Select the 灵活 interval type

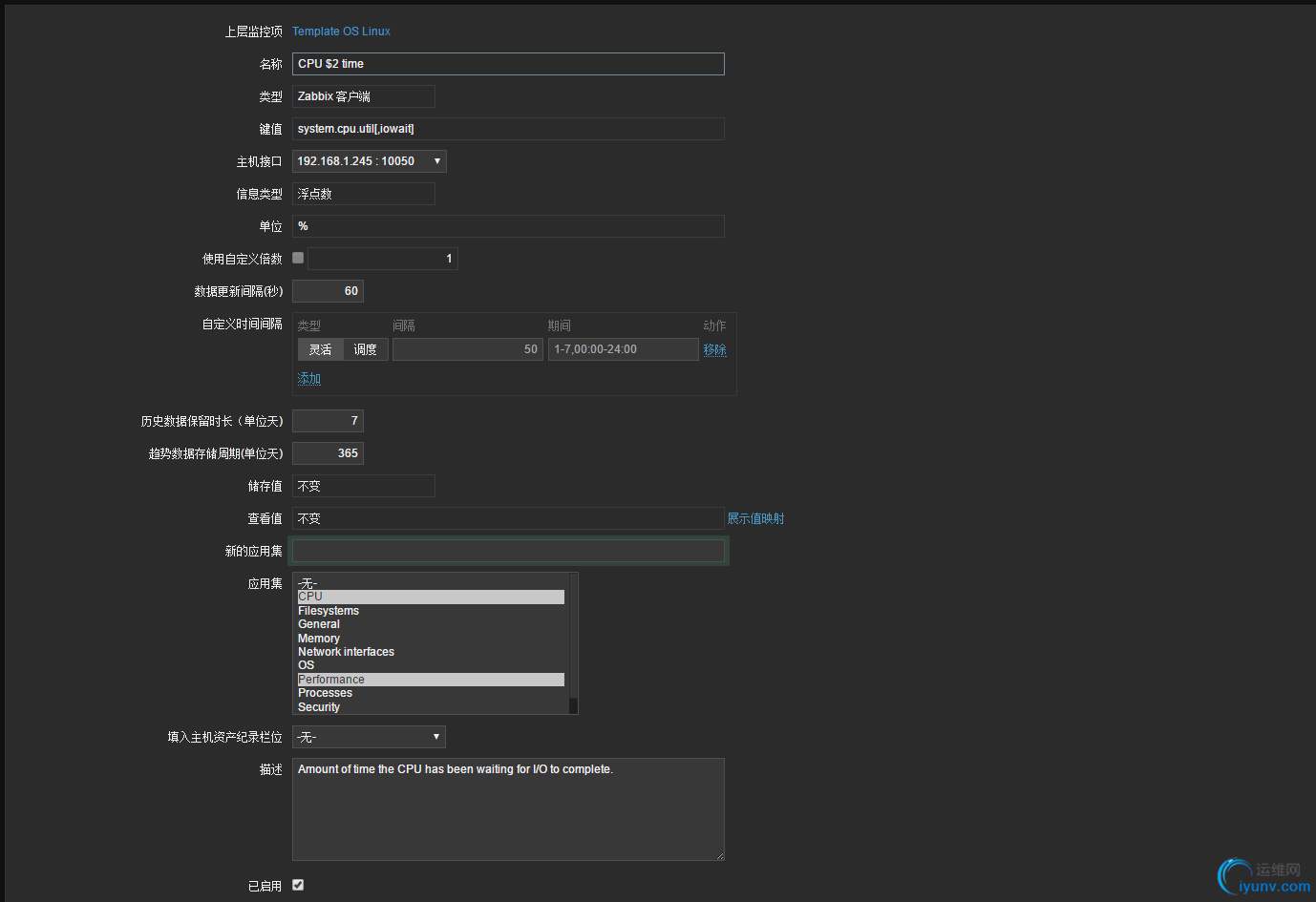(320, 349)
